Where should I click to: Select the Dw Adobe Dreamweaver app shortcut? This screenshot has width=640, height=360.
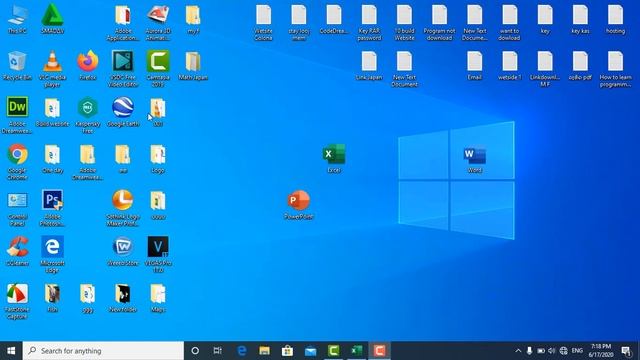17,115
